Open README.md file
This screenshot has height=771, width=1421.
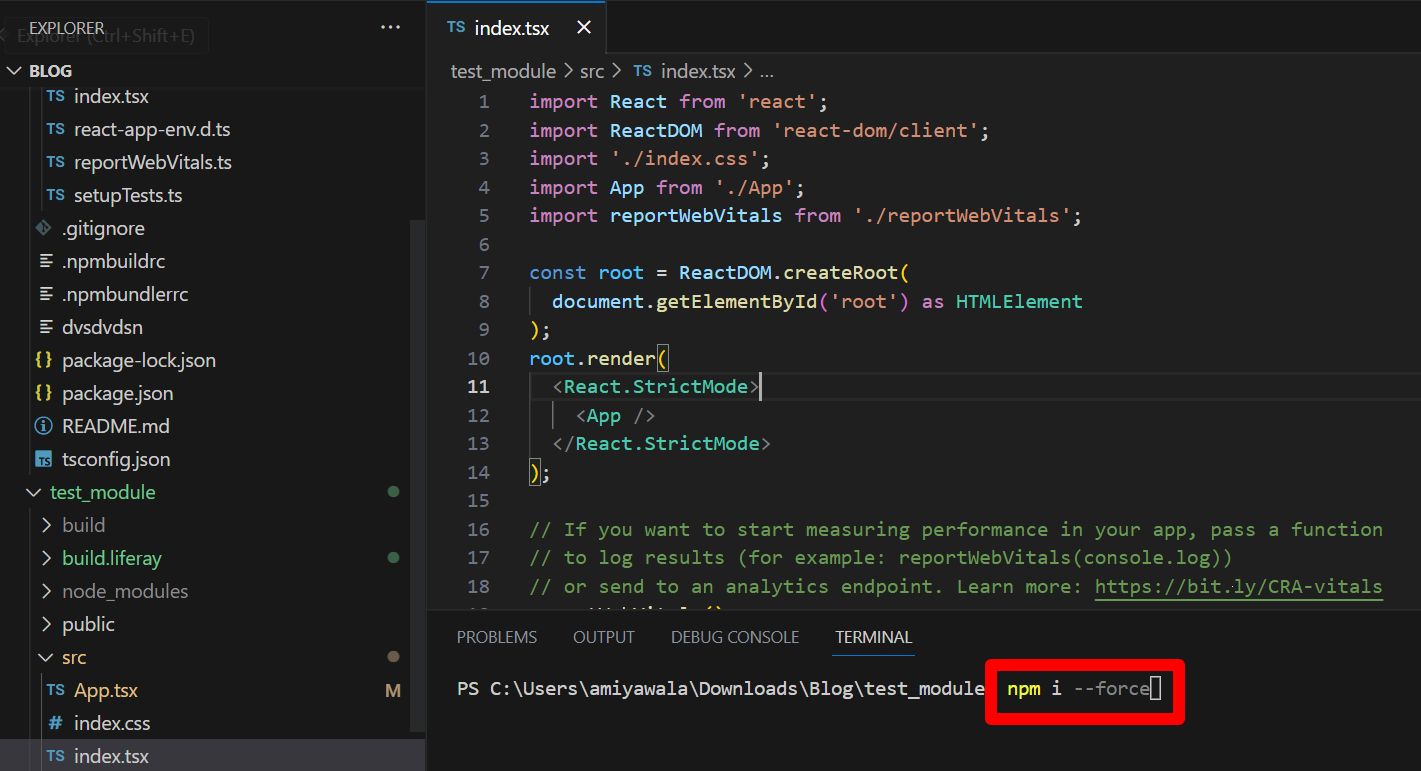click(x=116, y=426)
